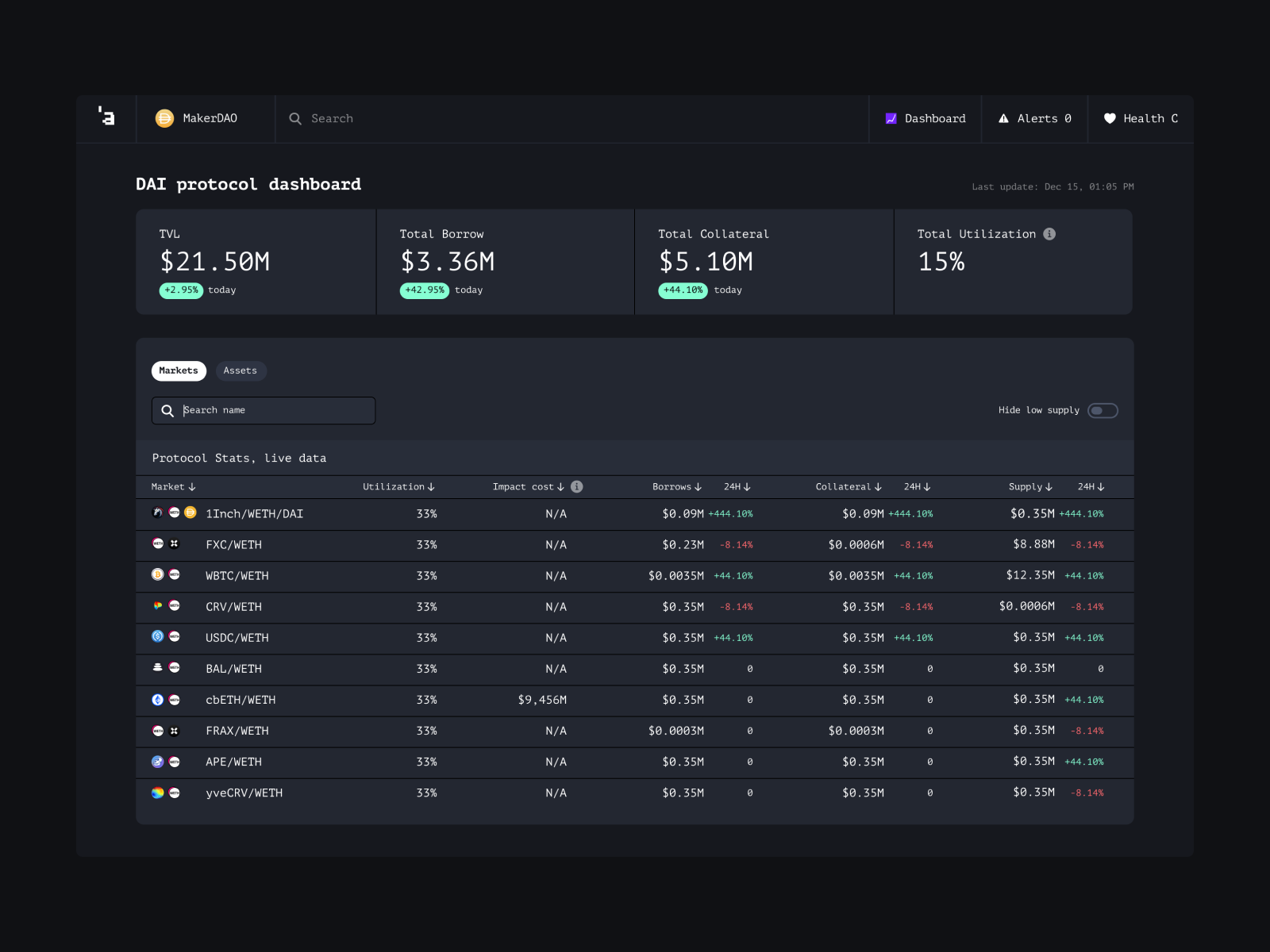Click the $3.36M Total Borrow value
1270x952 pixels.
pyautogui.click(x=448, y=261)
